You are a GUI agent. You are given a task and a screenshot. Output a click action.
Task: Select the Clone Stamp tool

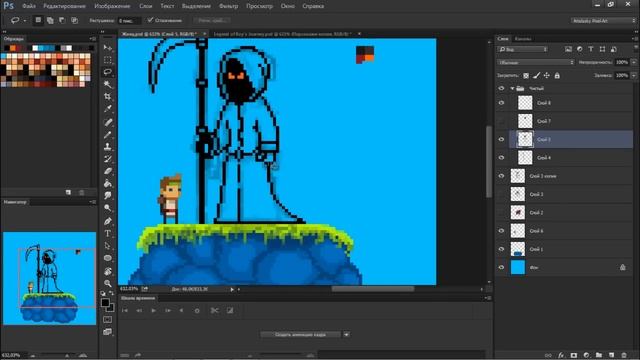coord(107,147)
